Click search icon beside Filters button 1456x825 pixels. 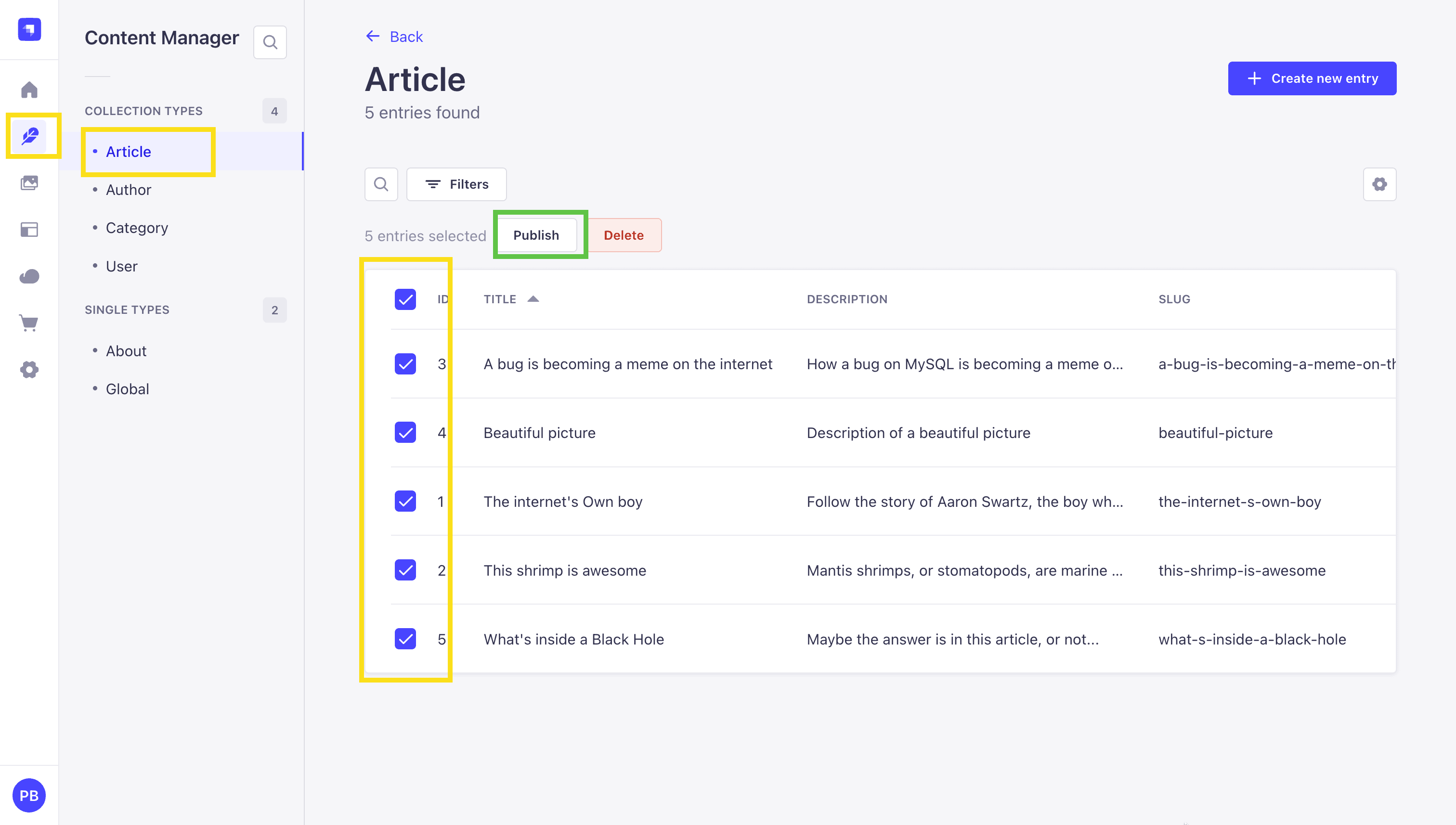tap(381, 184)
